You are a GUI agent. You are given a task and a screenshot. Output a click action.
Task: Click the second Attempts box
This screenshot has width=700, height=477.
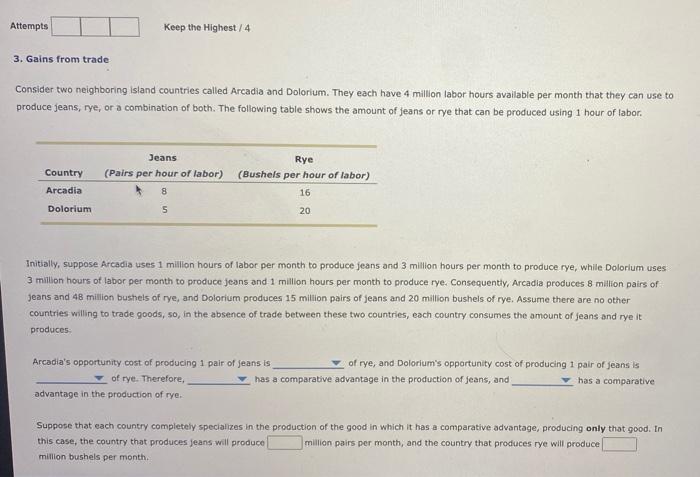(96, 27)
